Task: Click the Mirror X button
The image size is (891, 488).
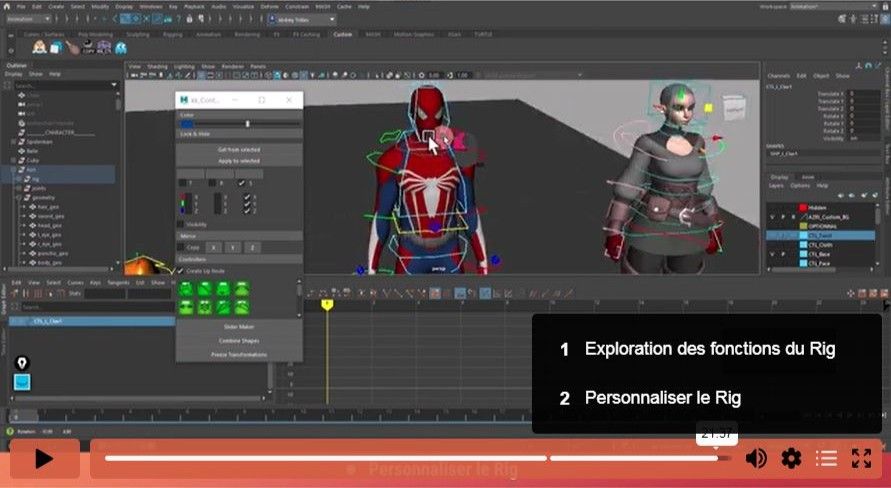Action: coord(213,248)
